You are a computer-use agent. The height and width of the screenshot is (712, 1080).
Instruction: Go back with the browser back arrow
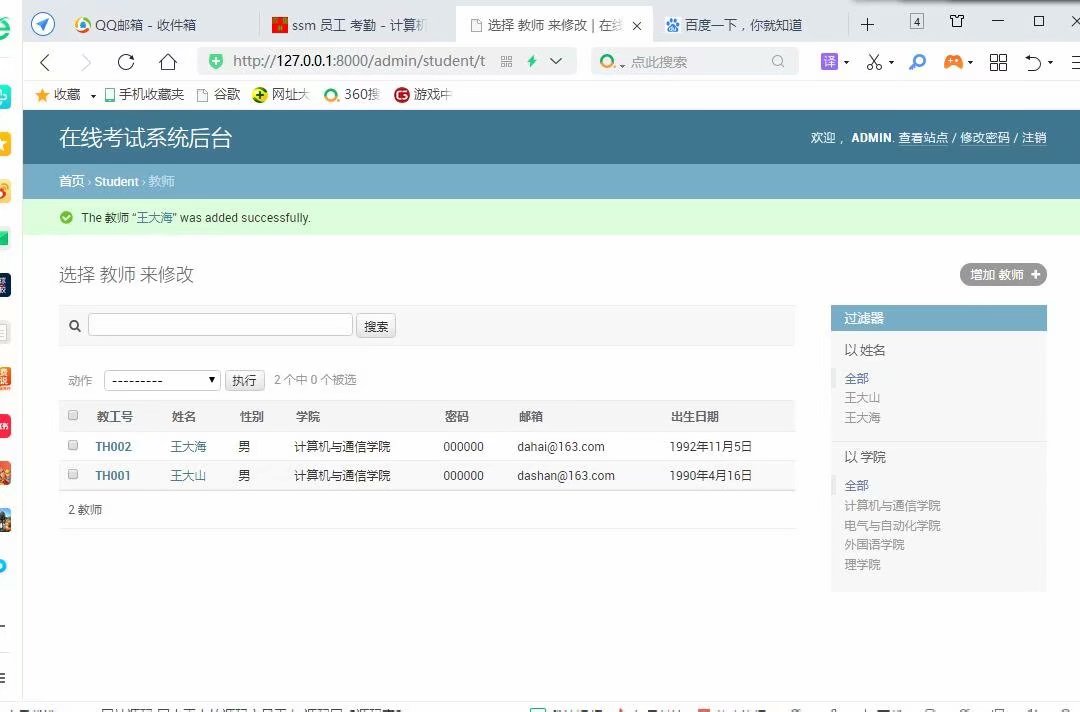click(x=45, y=63)
